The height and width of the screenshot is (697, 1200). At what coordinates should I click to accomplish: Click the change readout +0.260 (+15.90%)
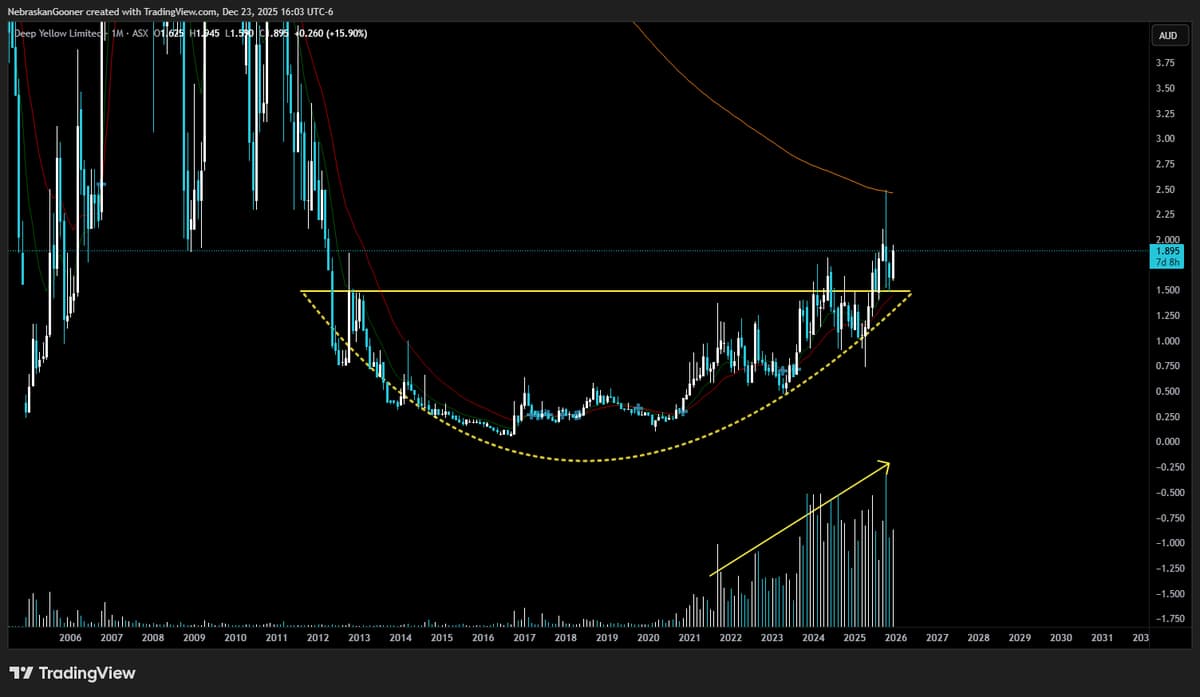click(333, 33)
